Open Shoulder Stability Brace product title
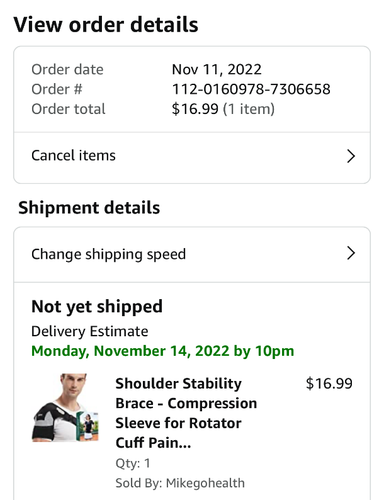This screenshot has width=384, height=500. coord(186,413)
